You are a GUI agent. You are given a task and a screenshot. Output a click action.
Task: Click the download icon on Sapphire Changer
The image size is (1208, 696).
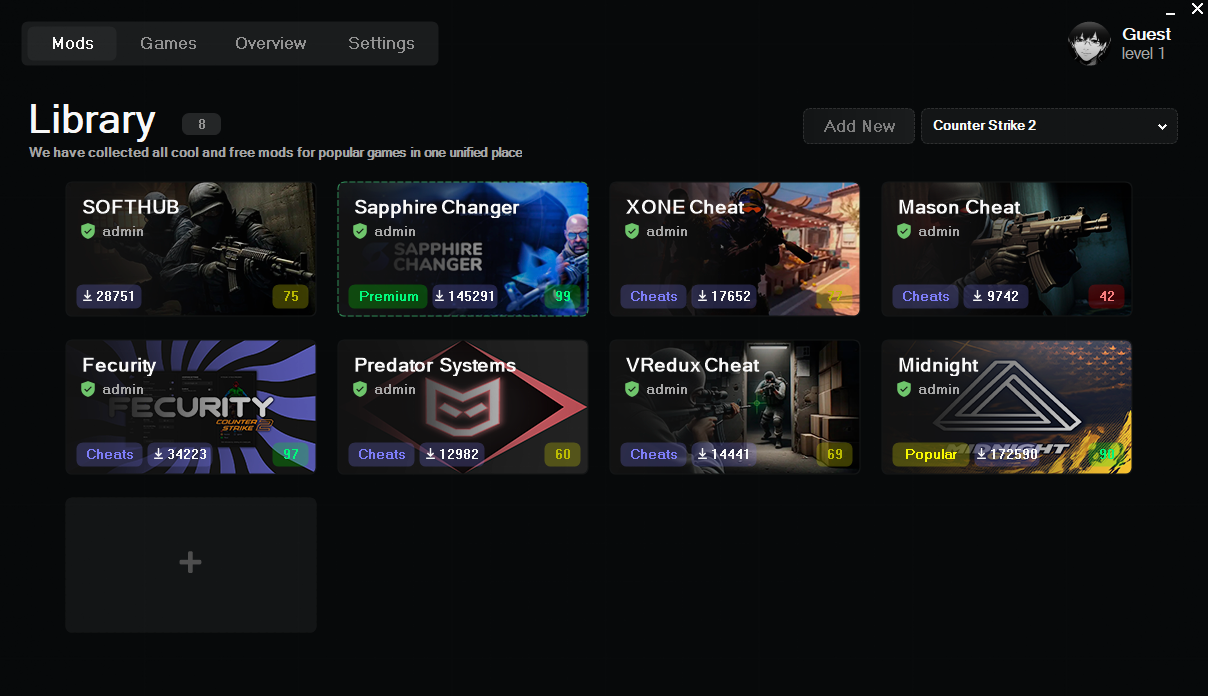tap(440, 296)
